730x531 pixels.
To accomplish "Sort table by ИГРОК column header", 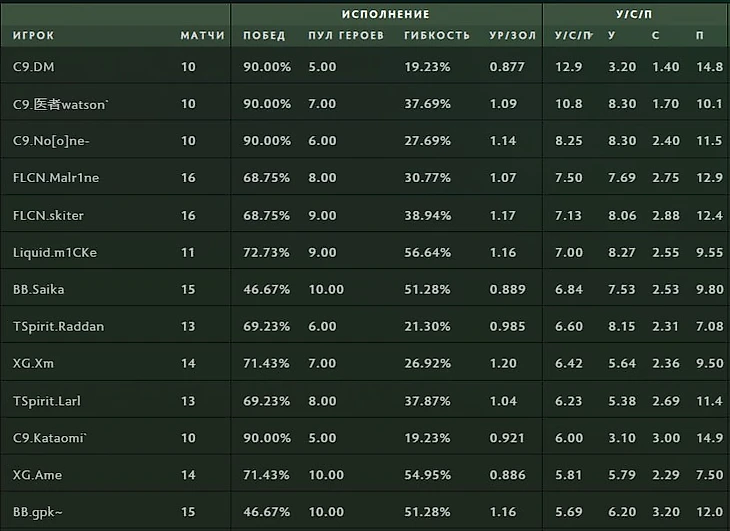I will pyautogui.click(x=34, y=35).
